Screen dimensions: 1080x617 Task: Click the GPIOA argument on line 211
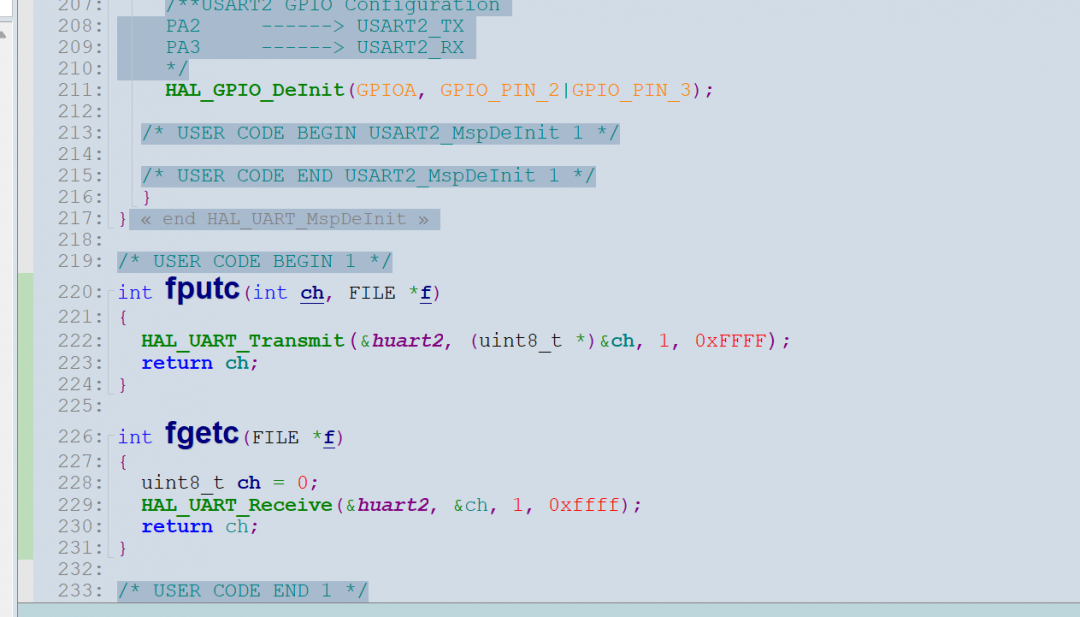386,90
